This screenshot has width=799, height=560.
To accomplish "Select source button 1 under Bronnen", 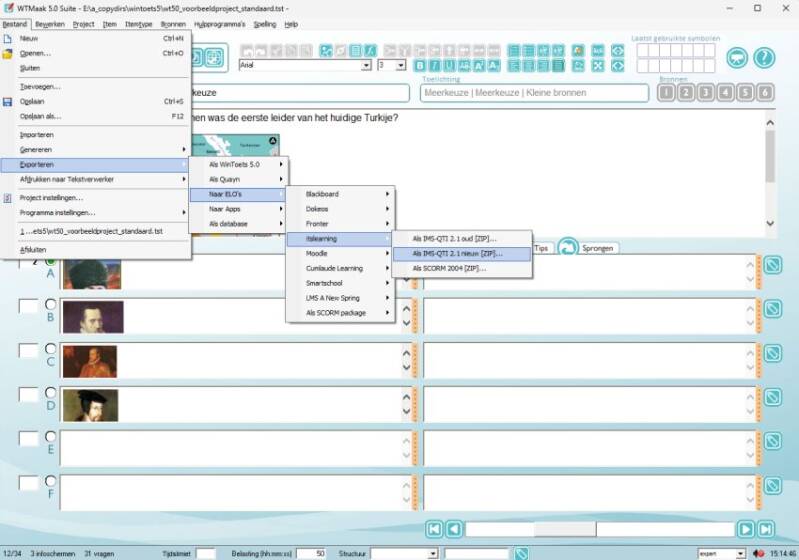I will (x=666, y=92).
